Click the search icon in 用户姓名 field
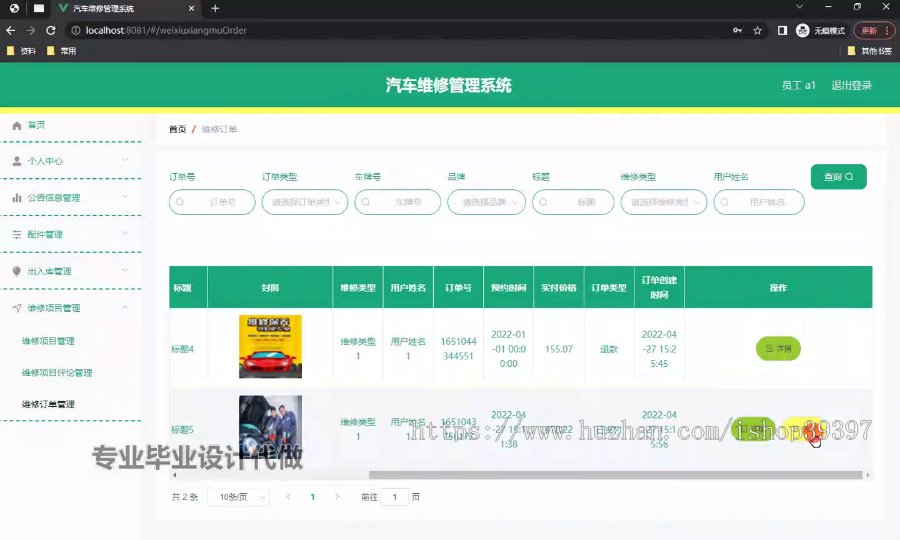 click(x=724, y=202)
